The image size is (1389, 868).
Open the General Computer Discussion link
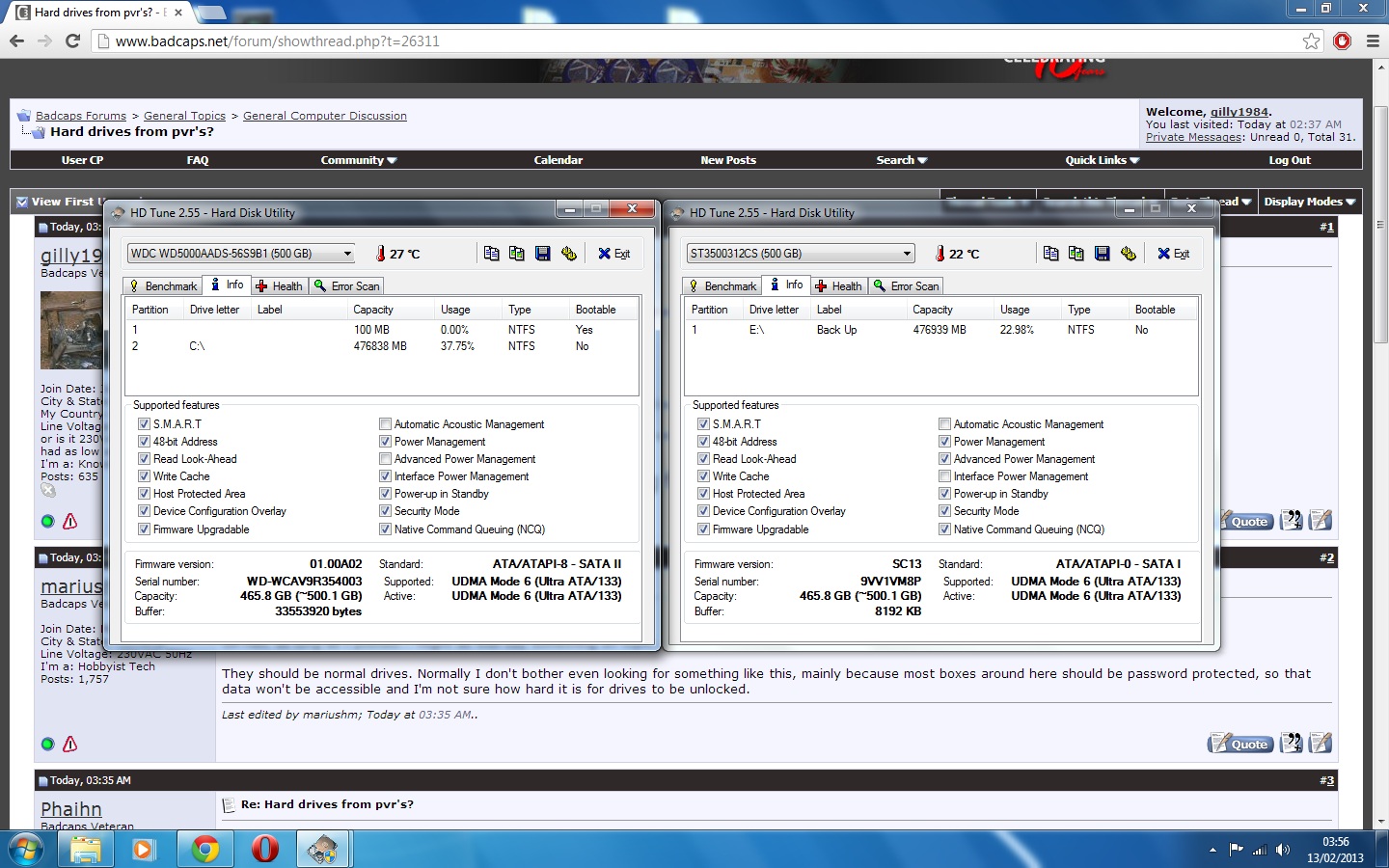coord(324,116)
